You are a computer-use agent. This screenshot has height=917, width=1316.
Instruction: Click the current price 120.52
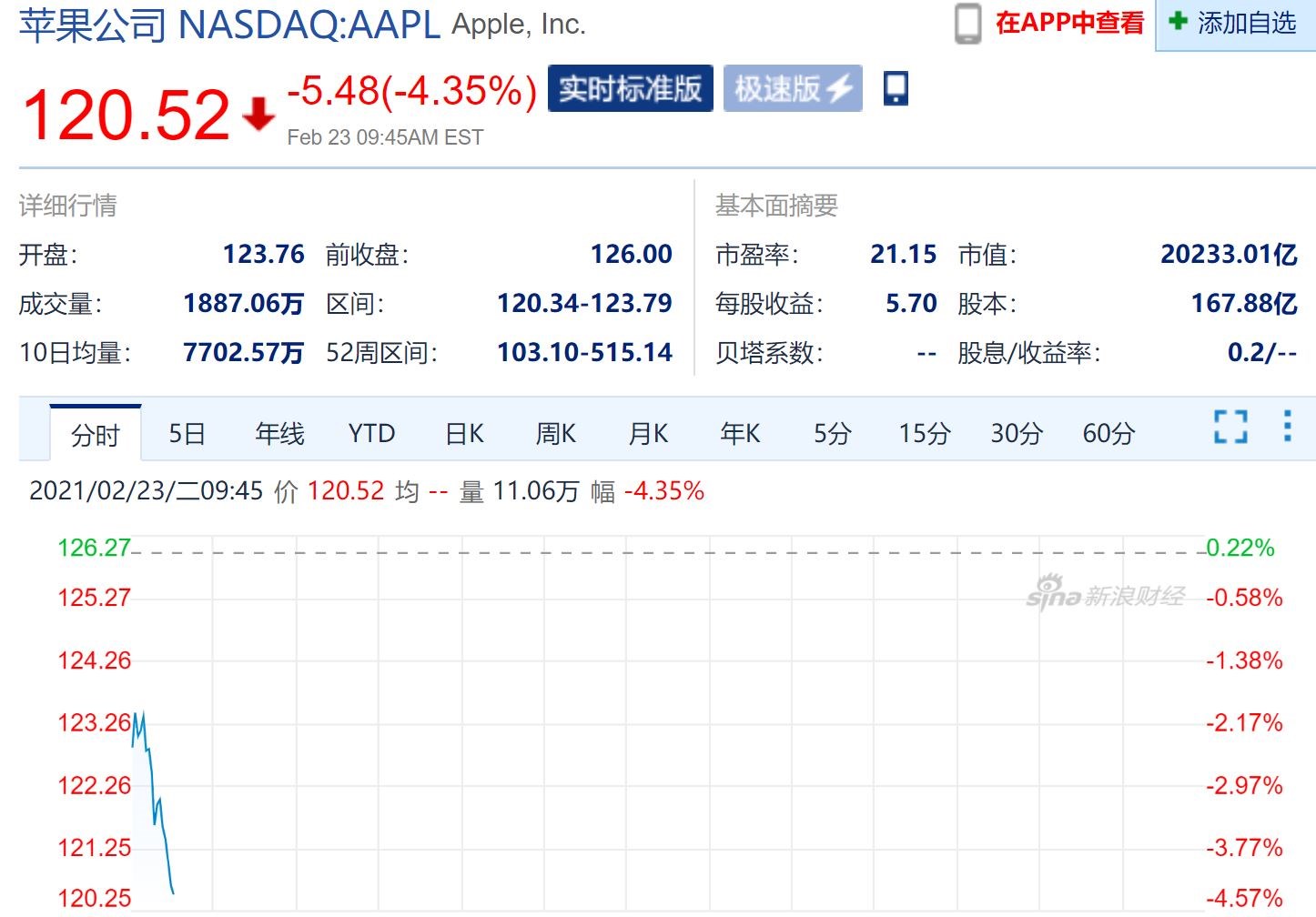click(x=126, y=116)
